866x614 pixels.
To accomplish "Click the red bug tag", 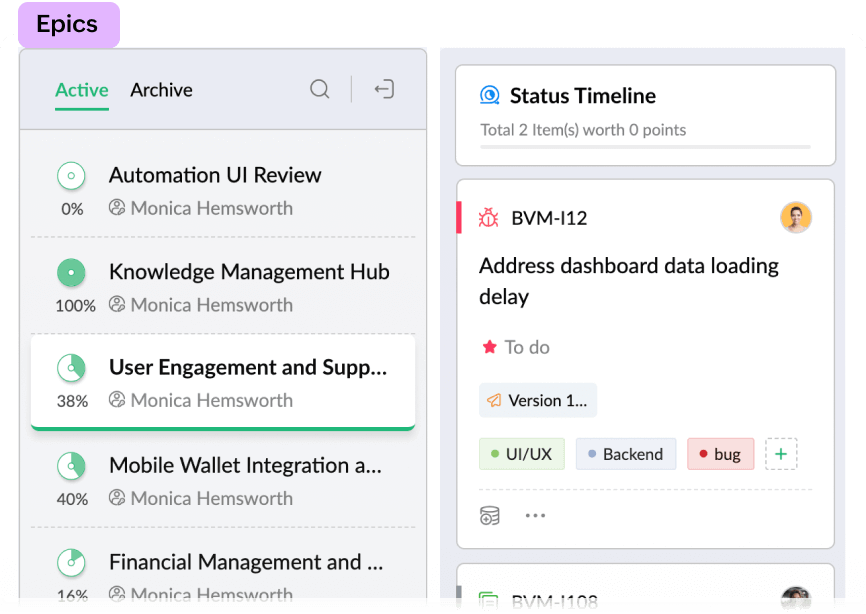I will pos(720,454).
